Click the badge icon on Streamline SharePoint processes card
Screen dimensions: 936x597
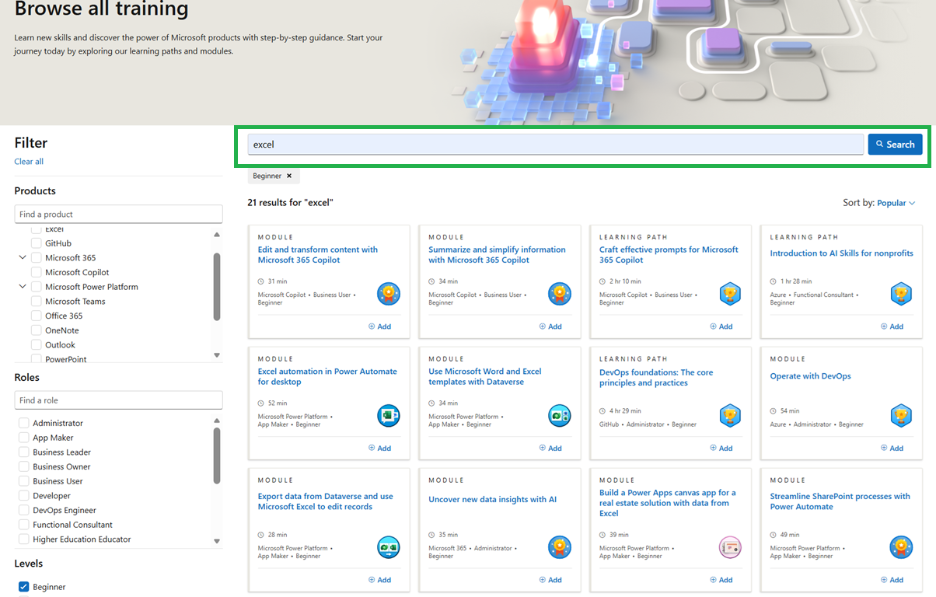pyautogui.click(x=901, y=547)
